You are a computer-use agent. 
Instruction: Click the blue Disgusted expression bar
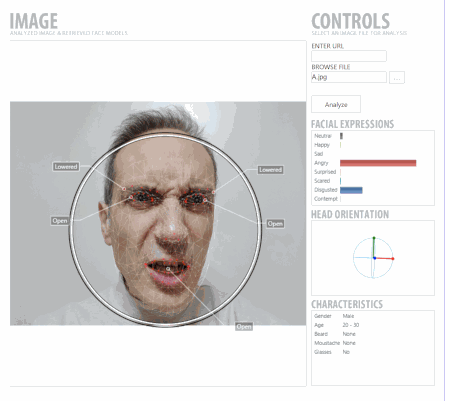(351, 190)
